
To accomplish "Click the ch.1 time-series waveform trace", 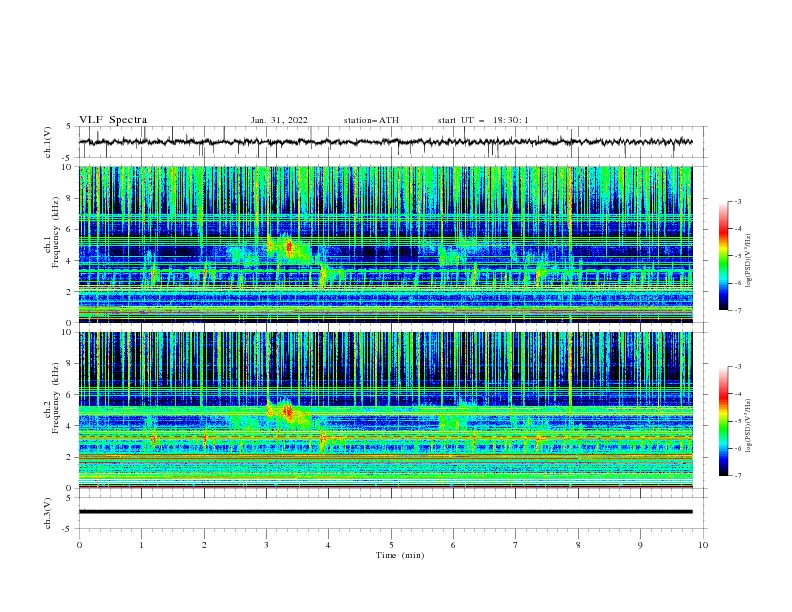I will 385,142.
